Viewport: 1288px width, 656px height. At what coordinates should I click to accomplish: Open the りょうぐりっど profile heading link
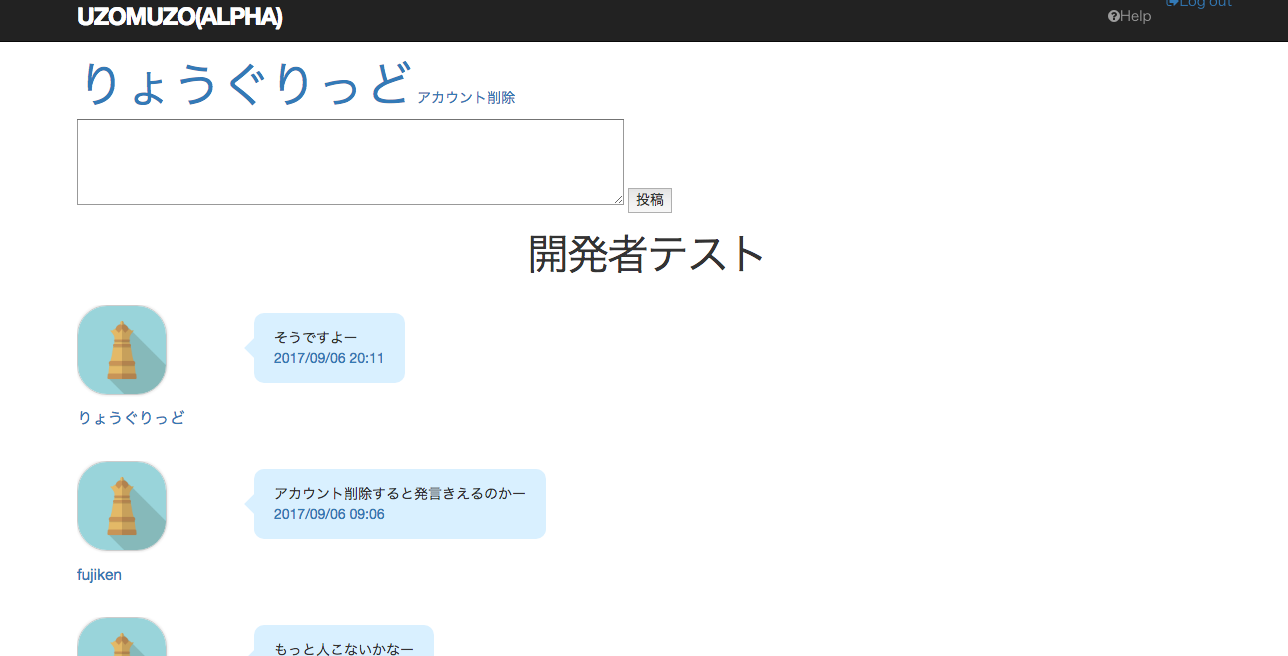coord(246,84)
